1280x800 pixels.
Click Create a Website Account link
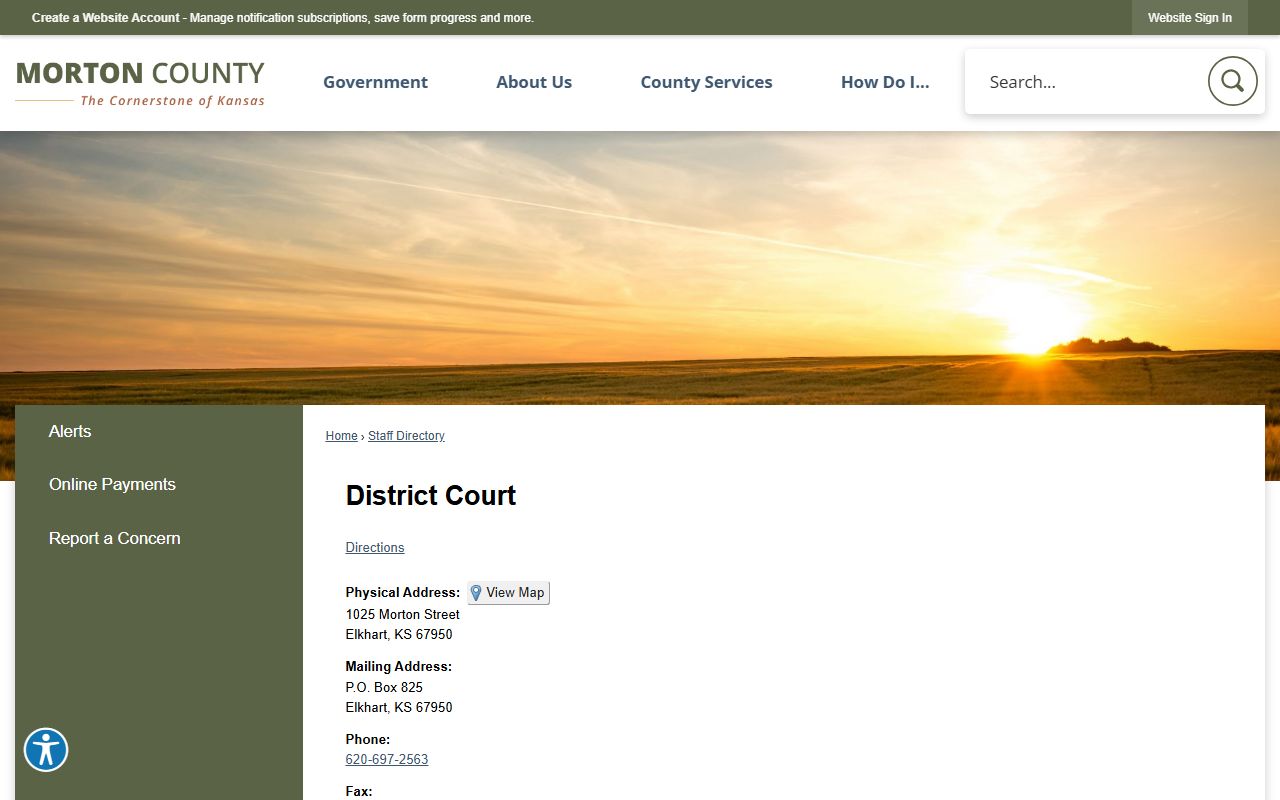point(106,18)
